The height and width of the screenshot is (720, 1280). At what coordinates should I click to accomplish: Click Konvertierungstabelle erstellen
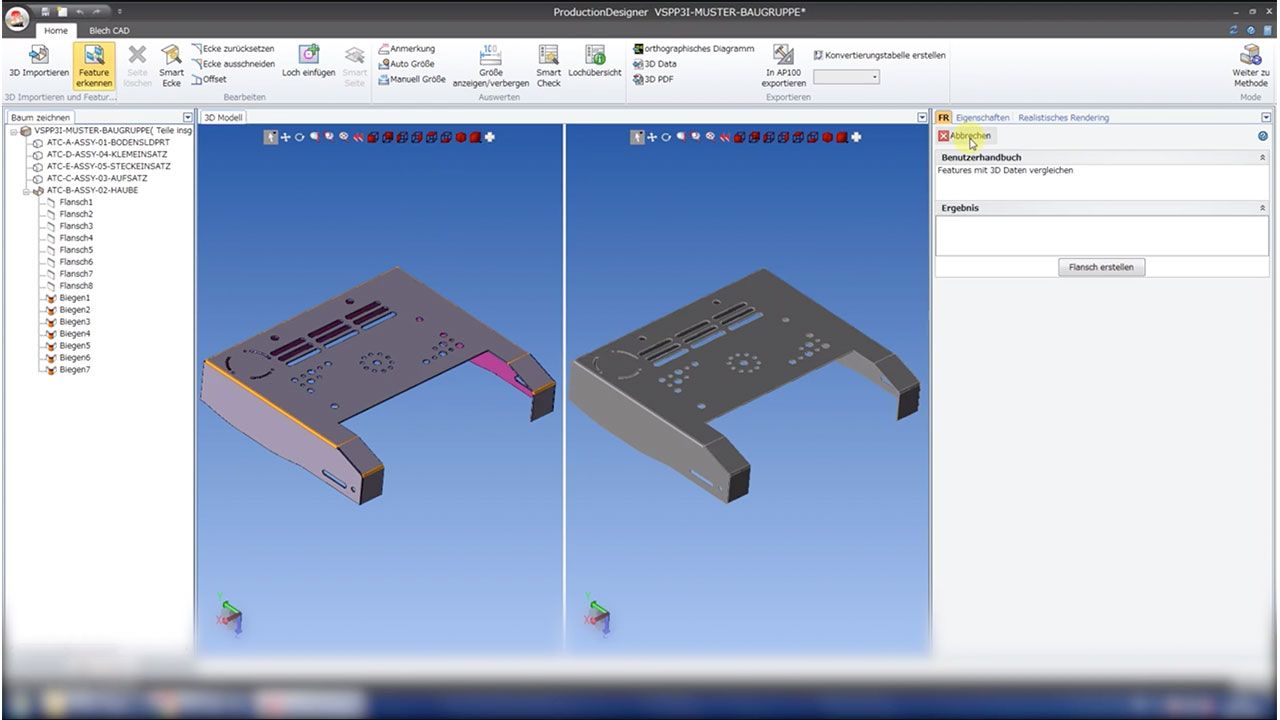point(879,55)
